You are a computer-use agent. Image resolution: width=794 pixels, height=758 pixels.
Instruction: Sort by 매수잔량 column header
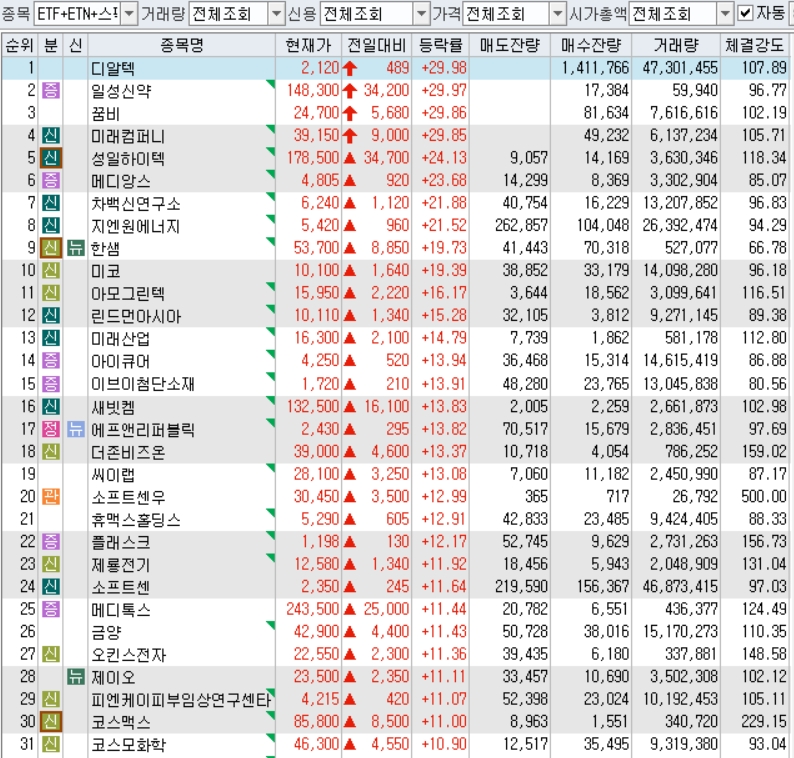point(591,46)
